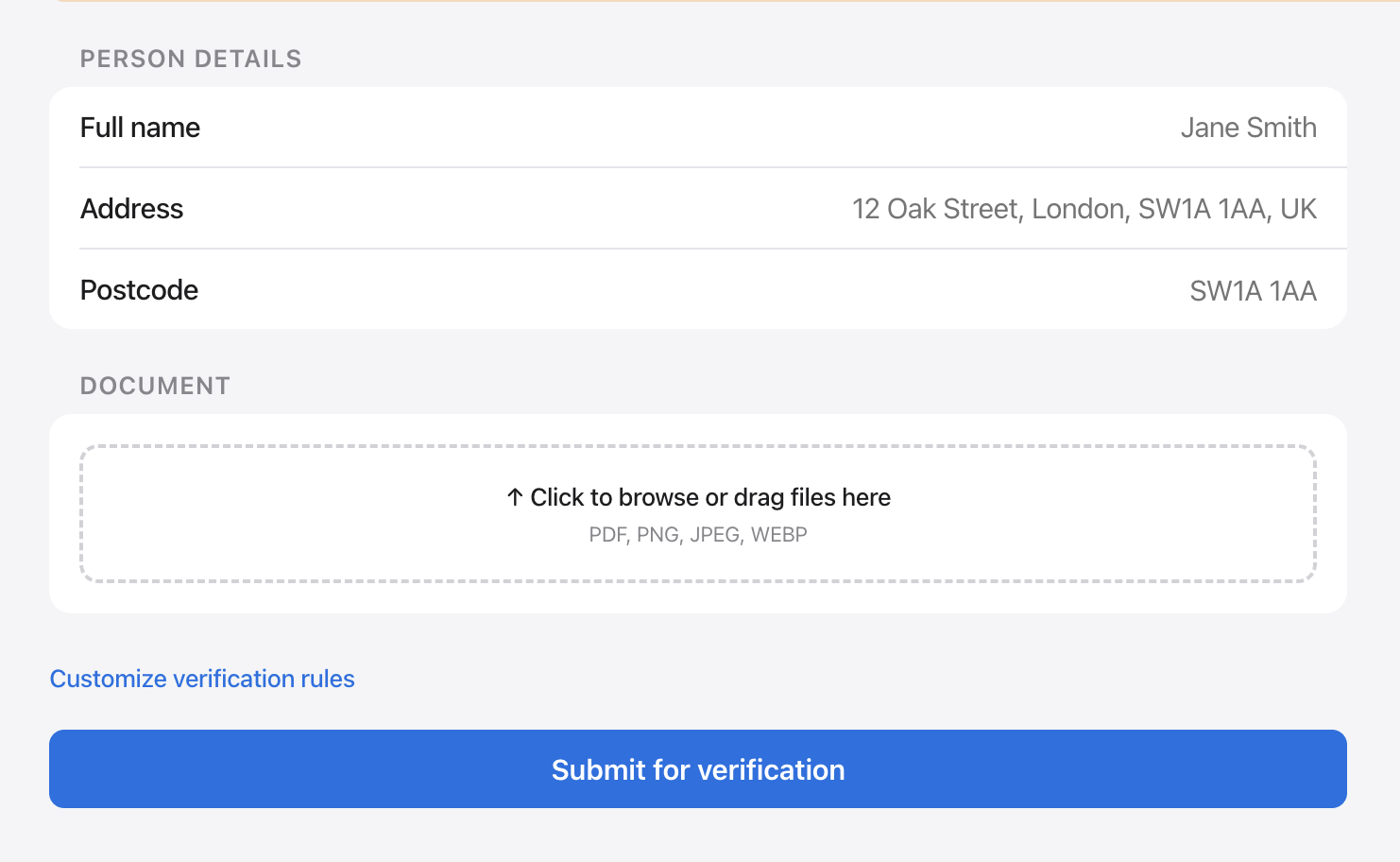Click the dashed document upload area

[x=698, y=513]
